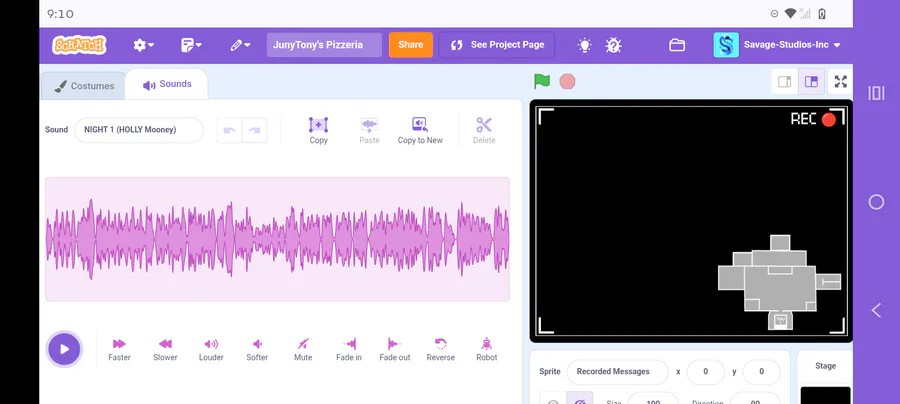Apply the Faster effect
The image size is (900, 404).
119,349
